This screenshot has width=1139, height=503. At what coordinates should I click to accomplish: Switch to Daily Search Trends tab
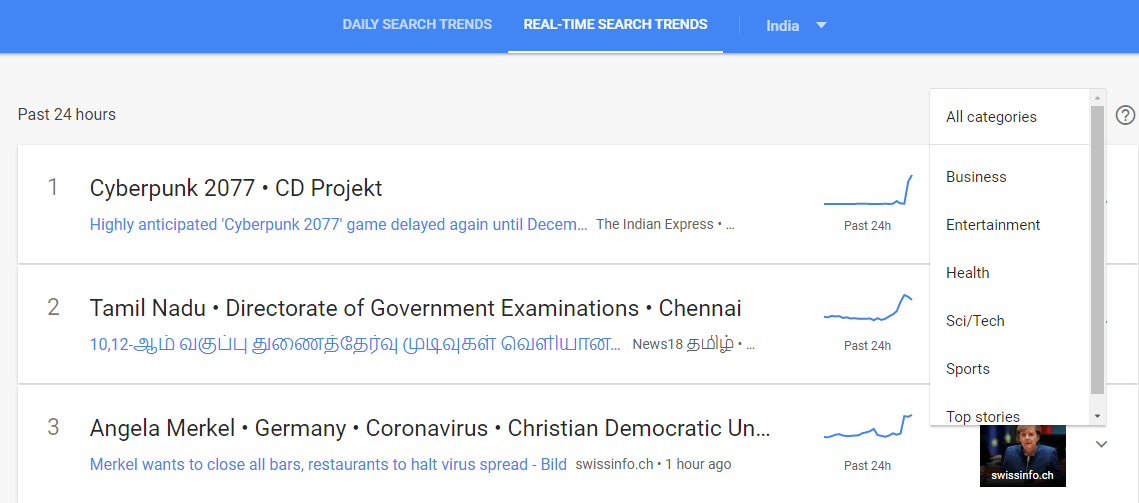(x=417, y=24)
